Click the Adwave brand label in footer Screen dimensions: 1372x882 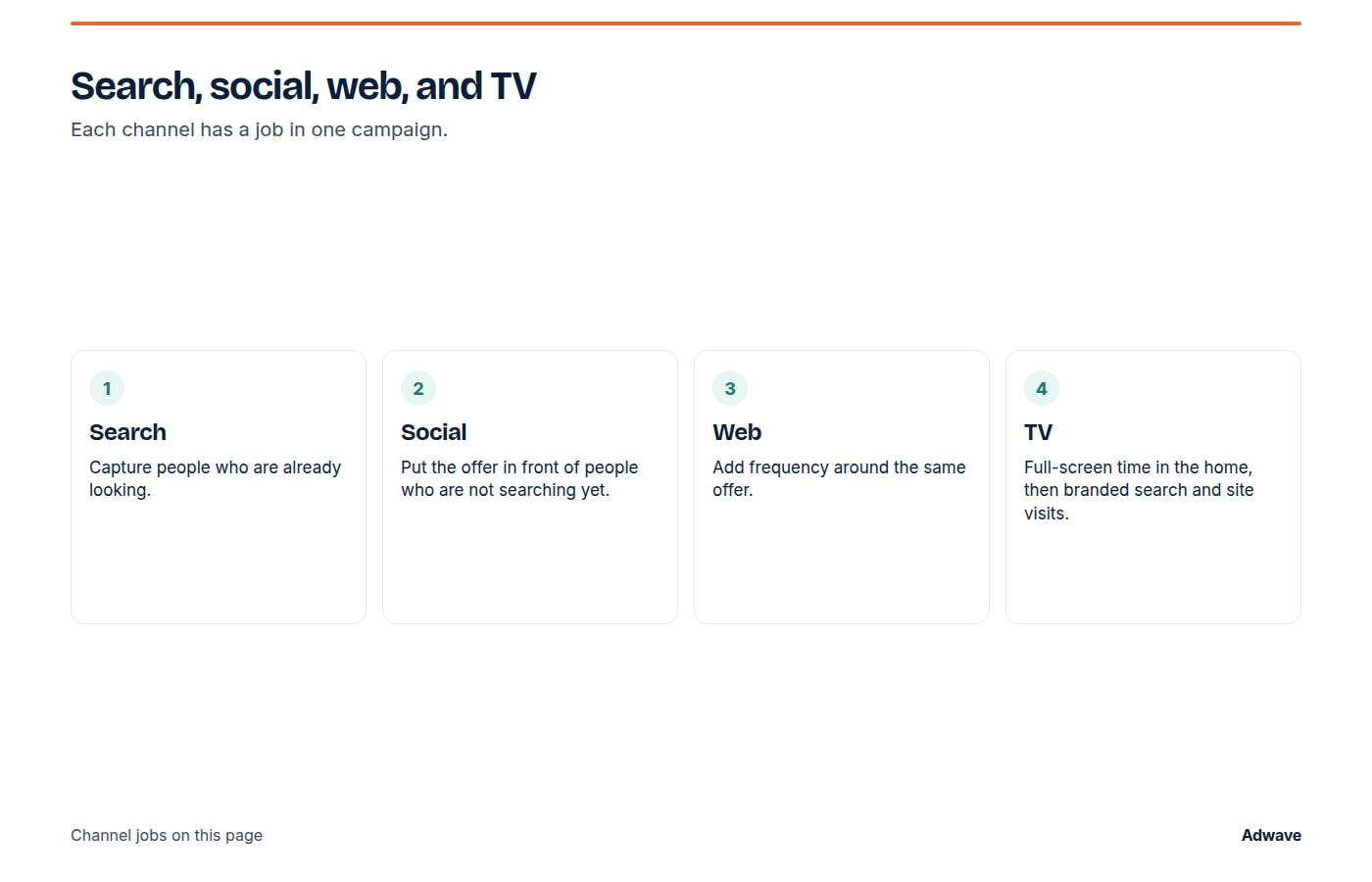pyautogui.click(x=1271, y=835)
